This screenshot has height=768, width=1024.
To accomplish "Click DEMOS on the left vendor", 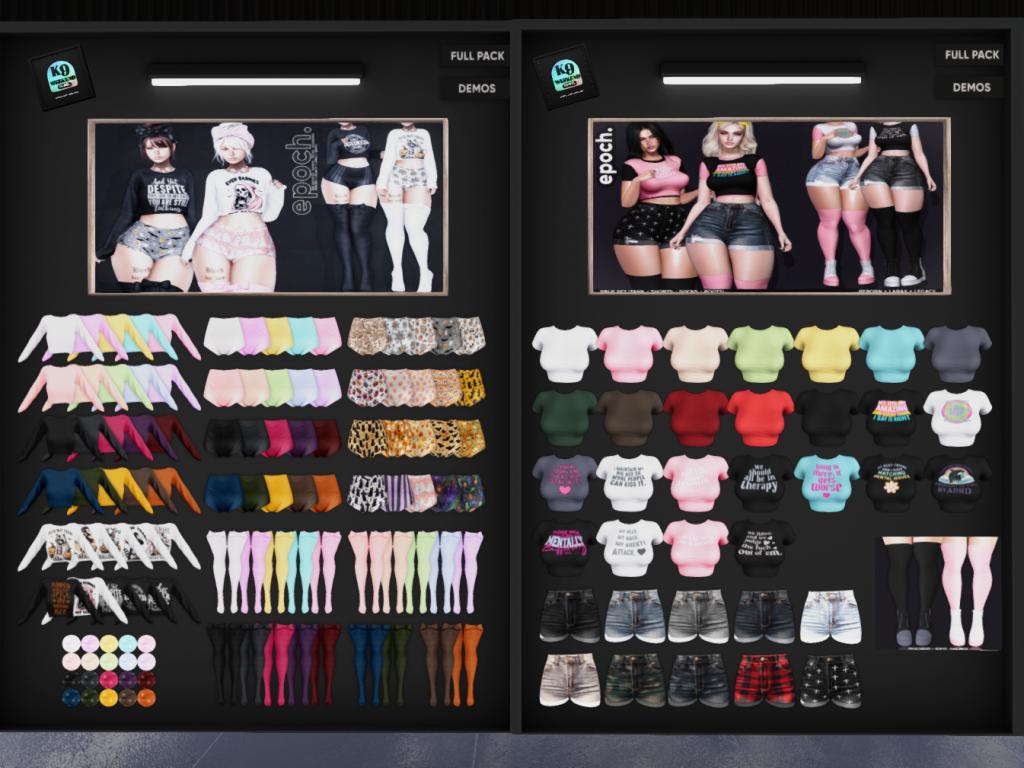I will (x=477, y=88).
